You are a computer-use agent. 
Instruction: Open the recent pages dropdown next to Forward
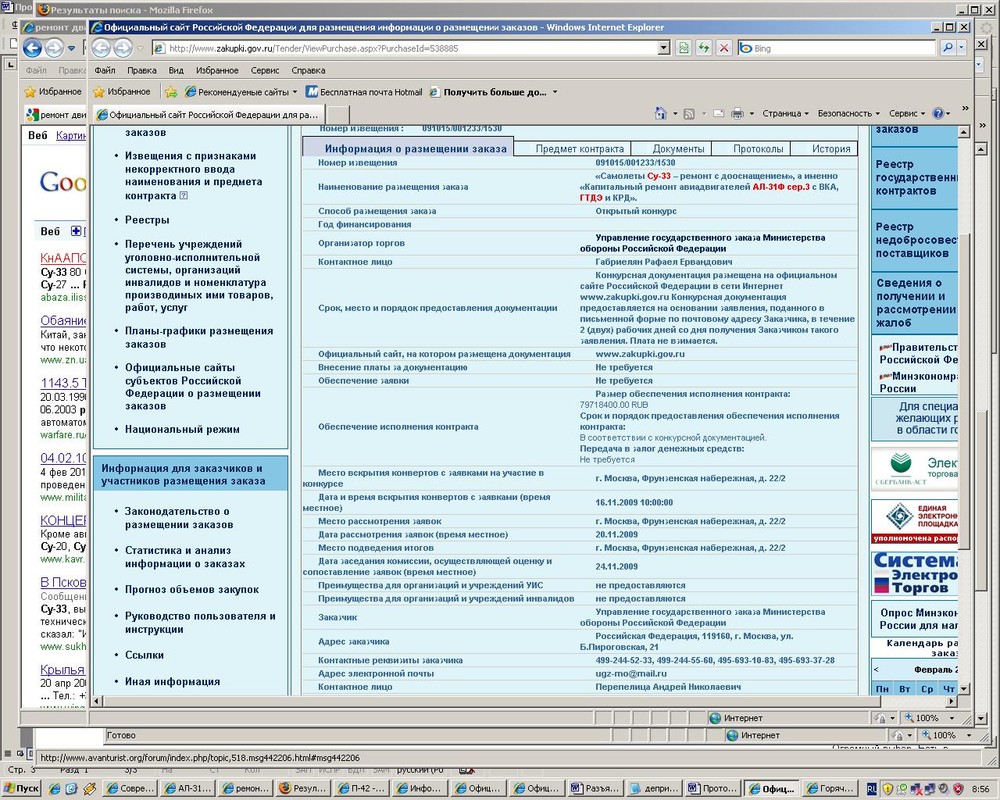click(x=140, y=48)
